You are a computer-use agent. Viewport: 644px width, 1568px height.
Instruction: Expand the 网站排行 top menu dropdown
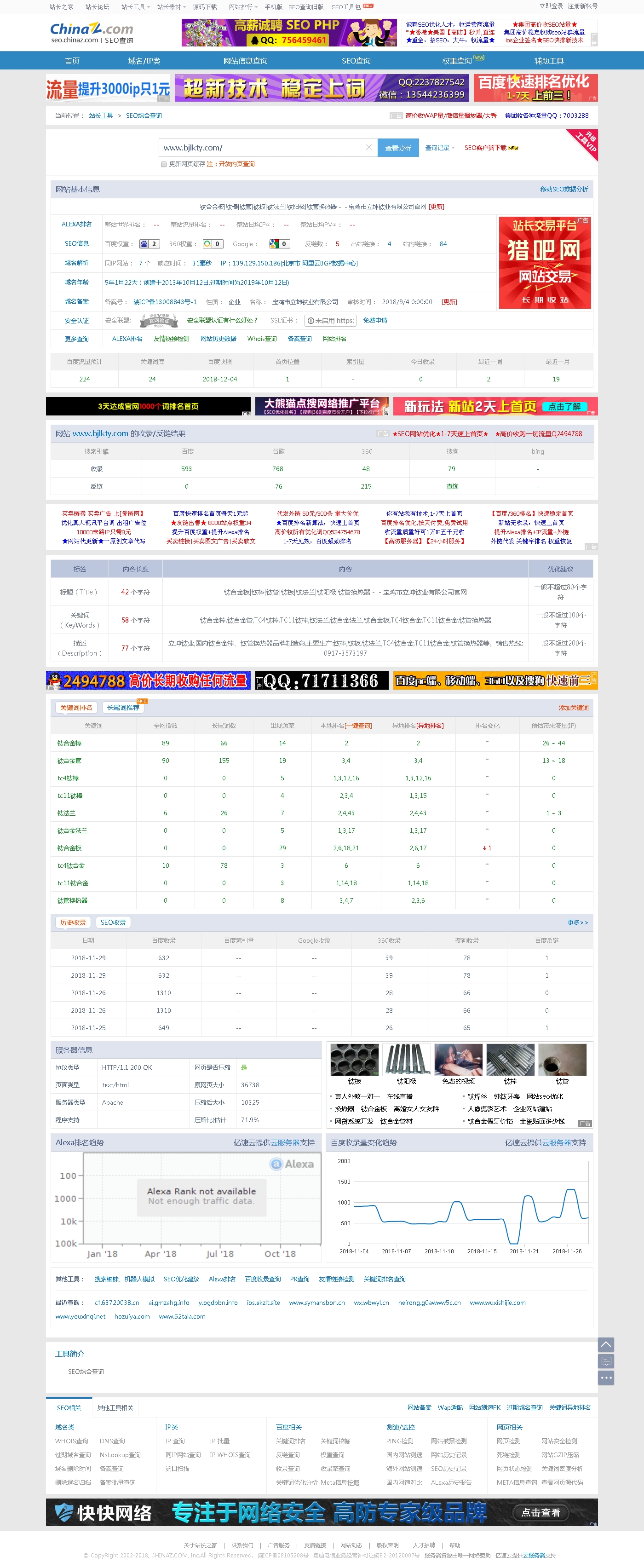coord(243,7)
